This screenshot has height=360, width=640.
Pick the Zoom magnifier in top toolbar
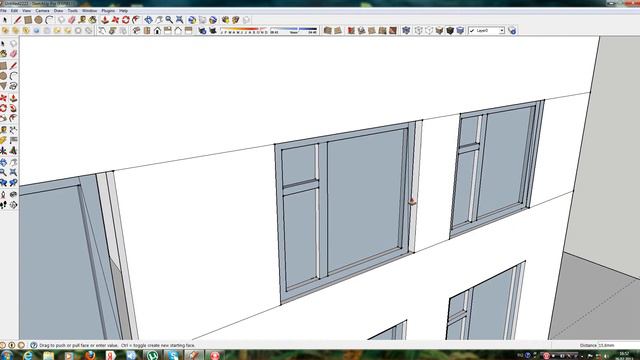point(169,20)
